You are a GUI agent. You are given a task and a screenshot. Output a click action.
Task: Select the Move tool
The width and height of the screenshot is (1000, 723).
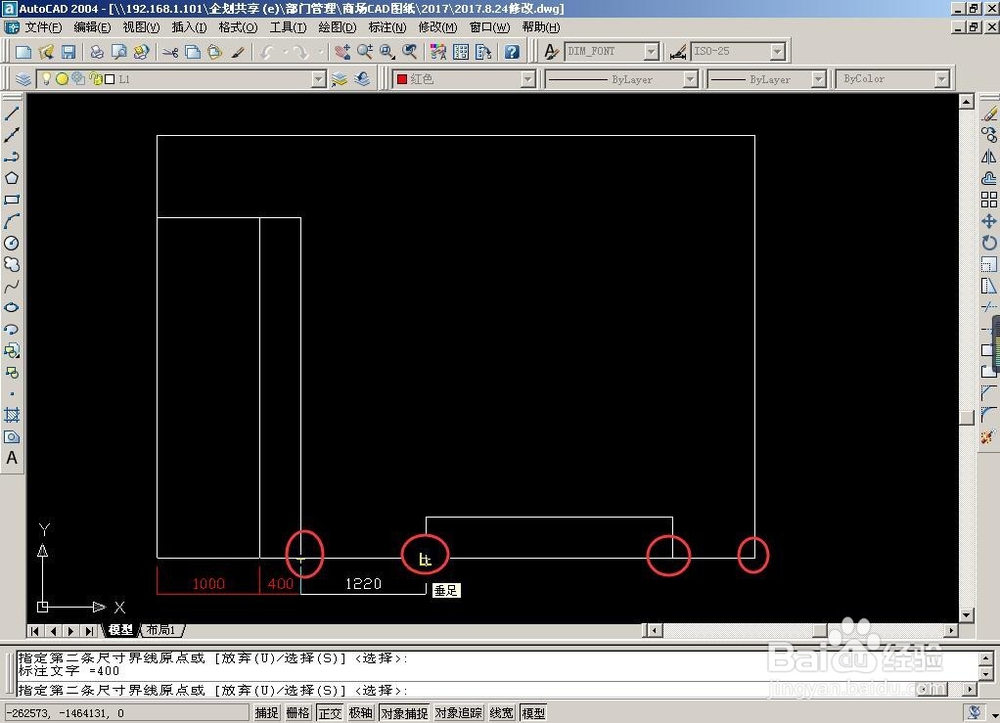coord(989,221)
